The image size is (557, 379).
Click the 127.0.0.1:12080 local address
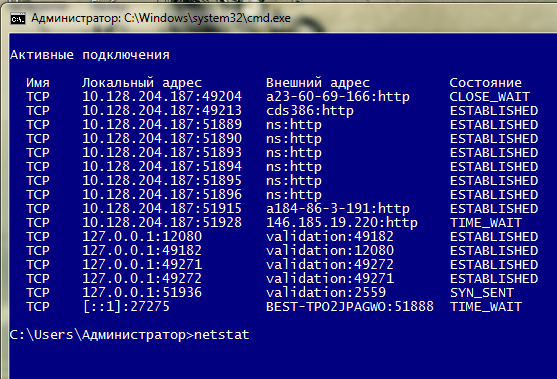(x=142, y=237)
